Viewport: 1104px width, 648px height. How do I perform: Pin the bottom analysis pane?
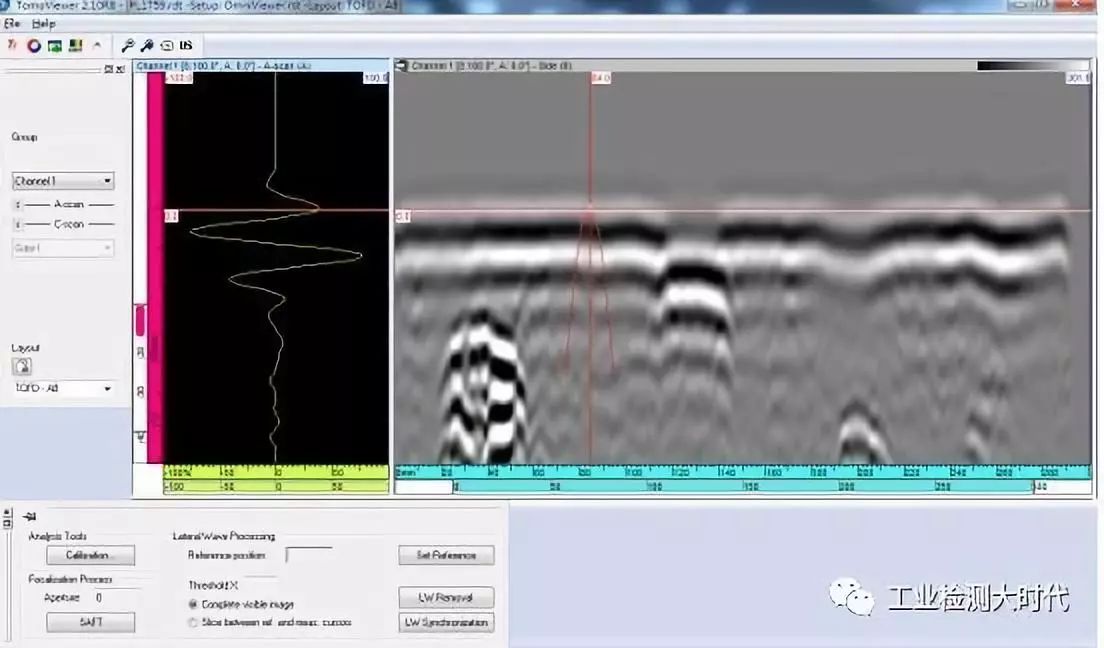pos(30,516)
